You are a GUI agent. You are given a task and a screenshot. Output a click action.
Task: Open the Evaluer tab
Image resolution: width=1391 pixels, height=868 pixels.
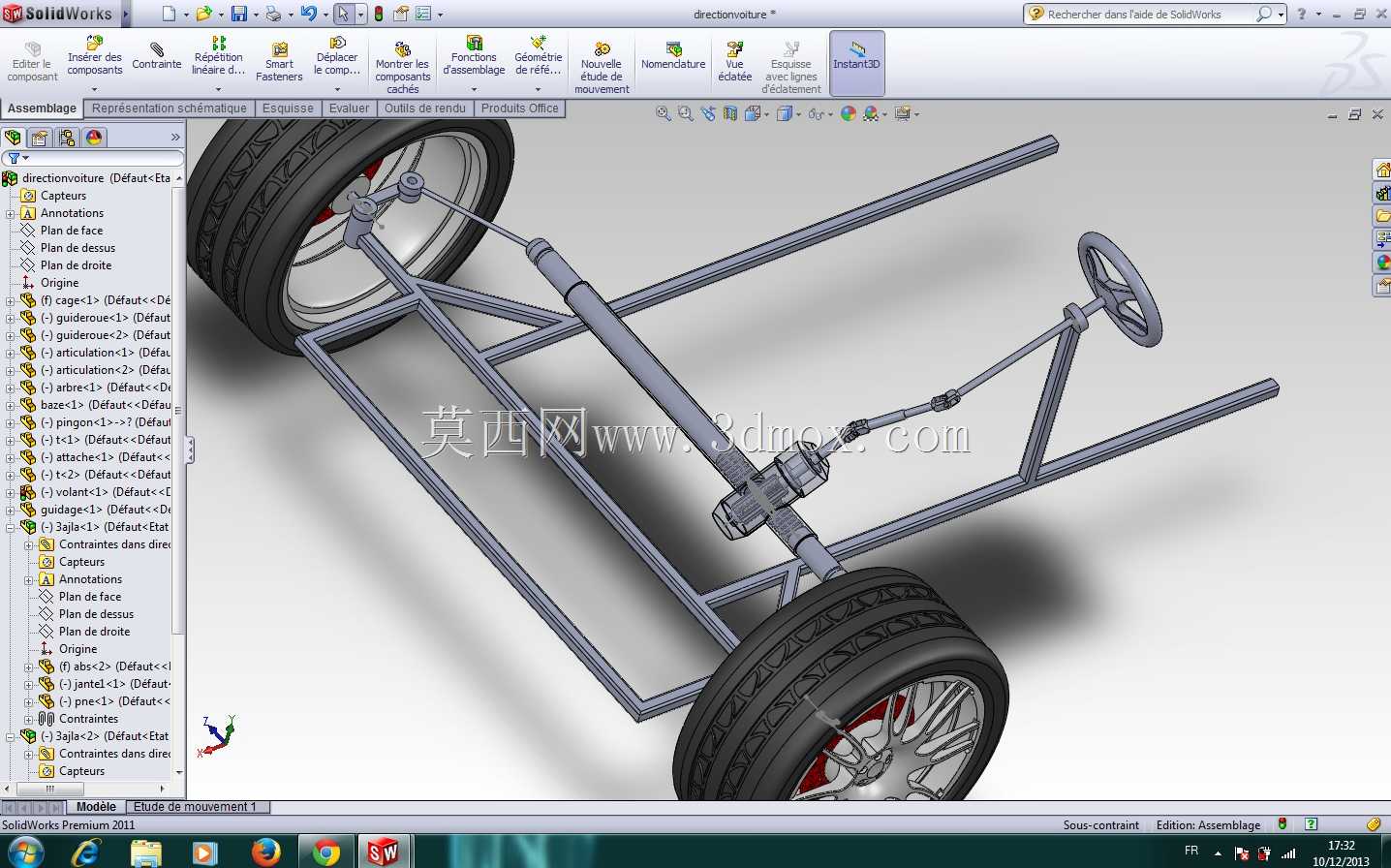click(x=349, y=108)
